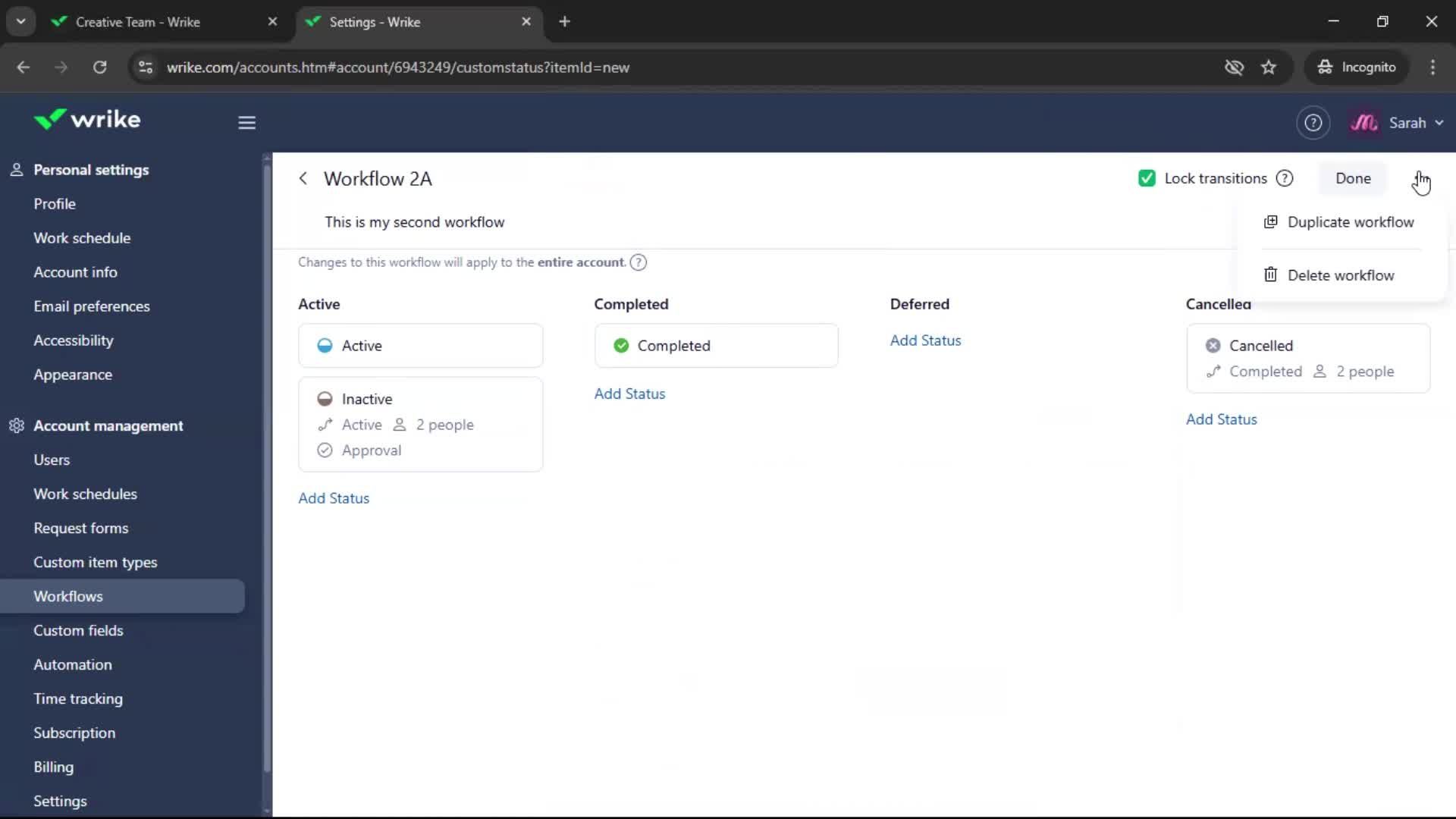Click Approval check icon in Inactive card

(x=325, y=450)
